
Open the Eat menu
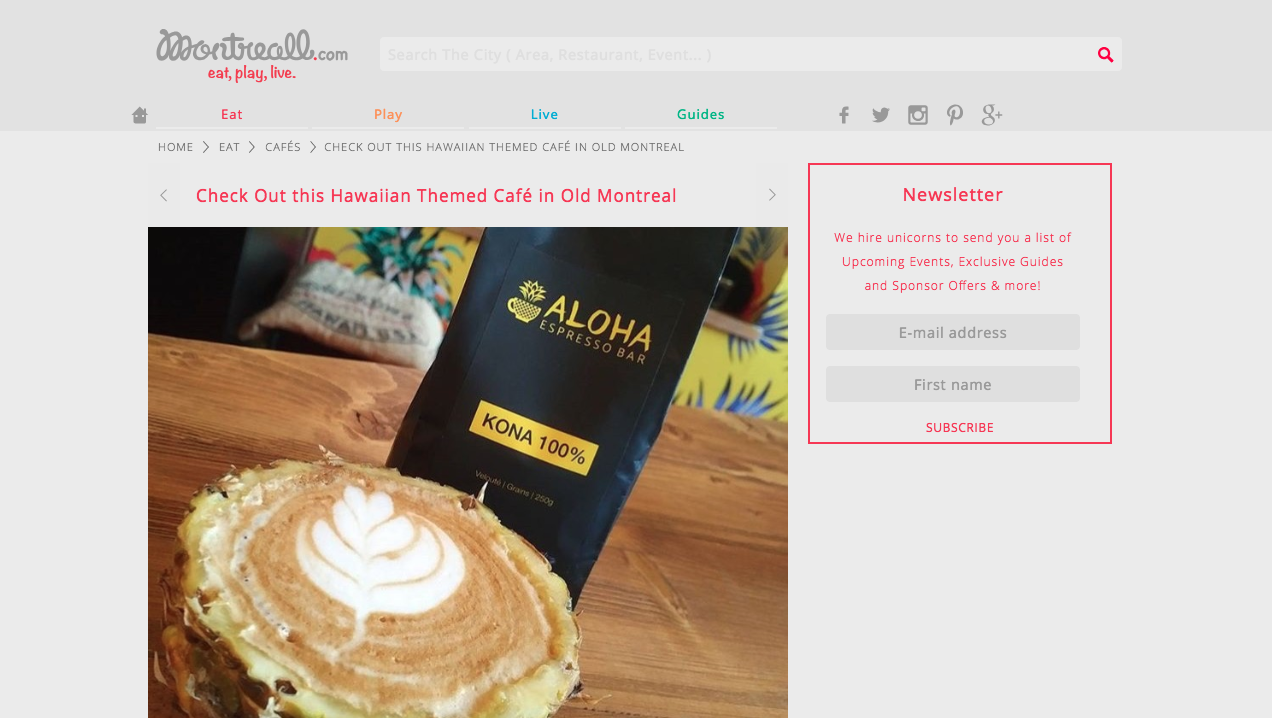coord(232,114)
